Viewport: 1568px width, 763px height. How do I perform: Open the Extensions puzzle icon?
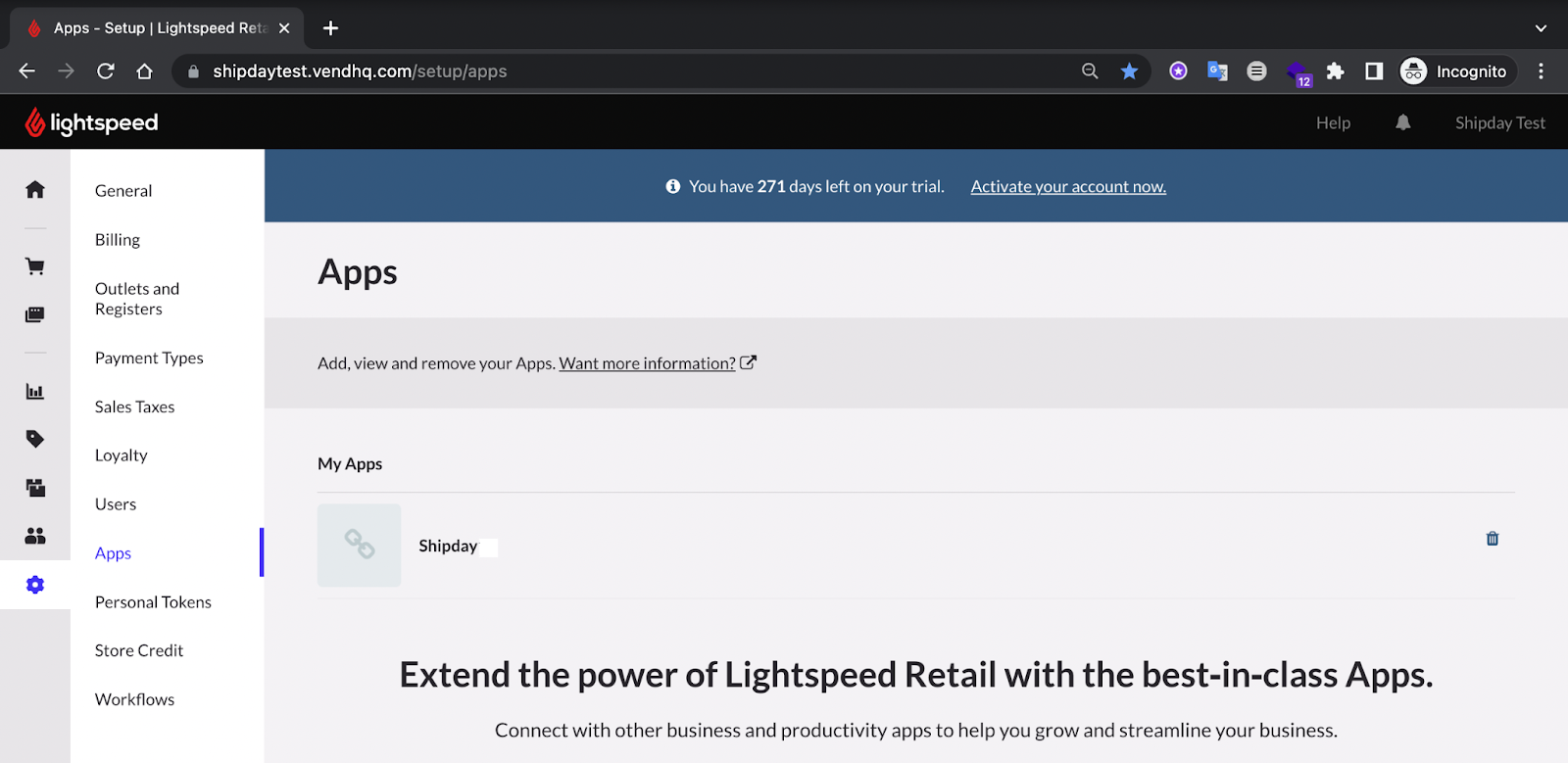point(1335,71)
